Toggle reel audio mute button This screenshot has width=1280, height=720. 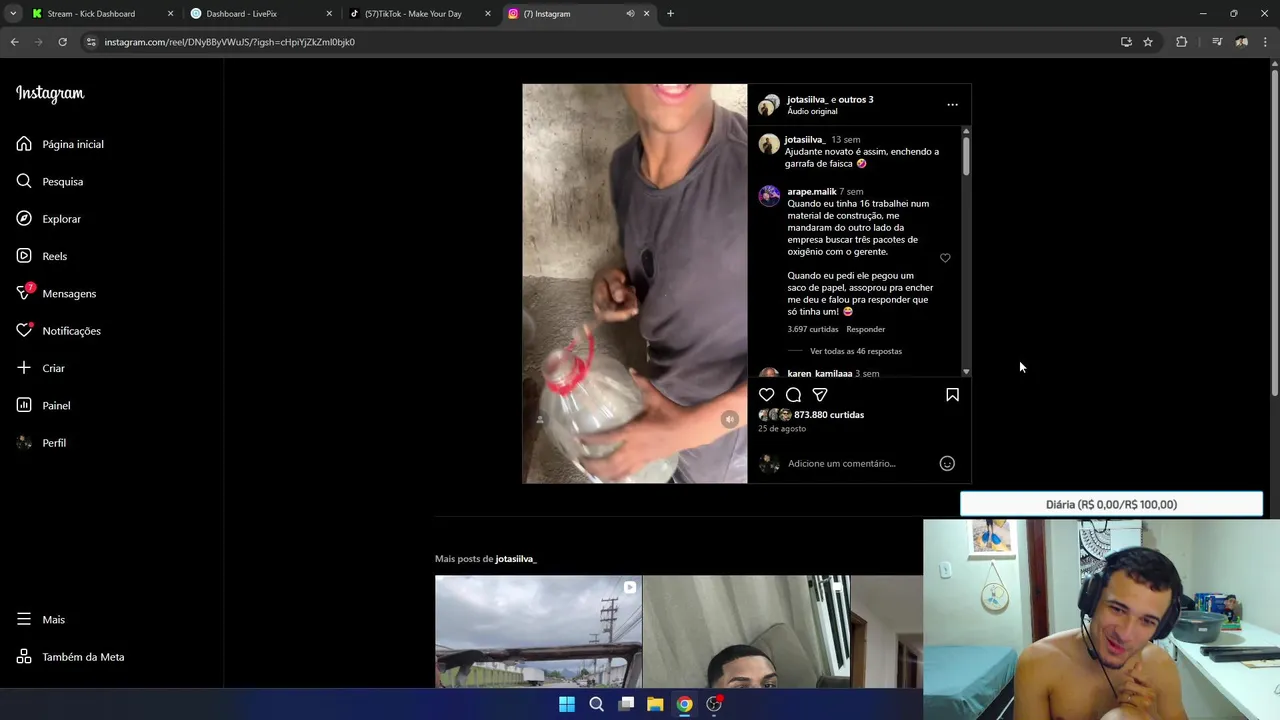click(x=730, y=420)
